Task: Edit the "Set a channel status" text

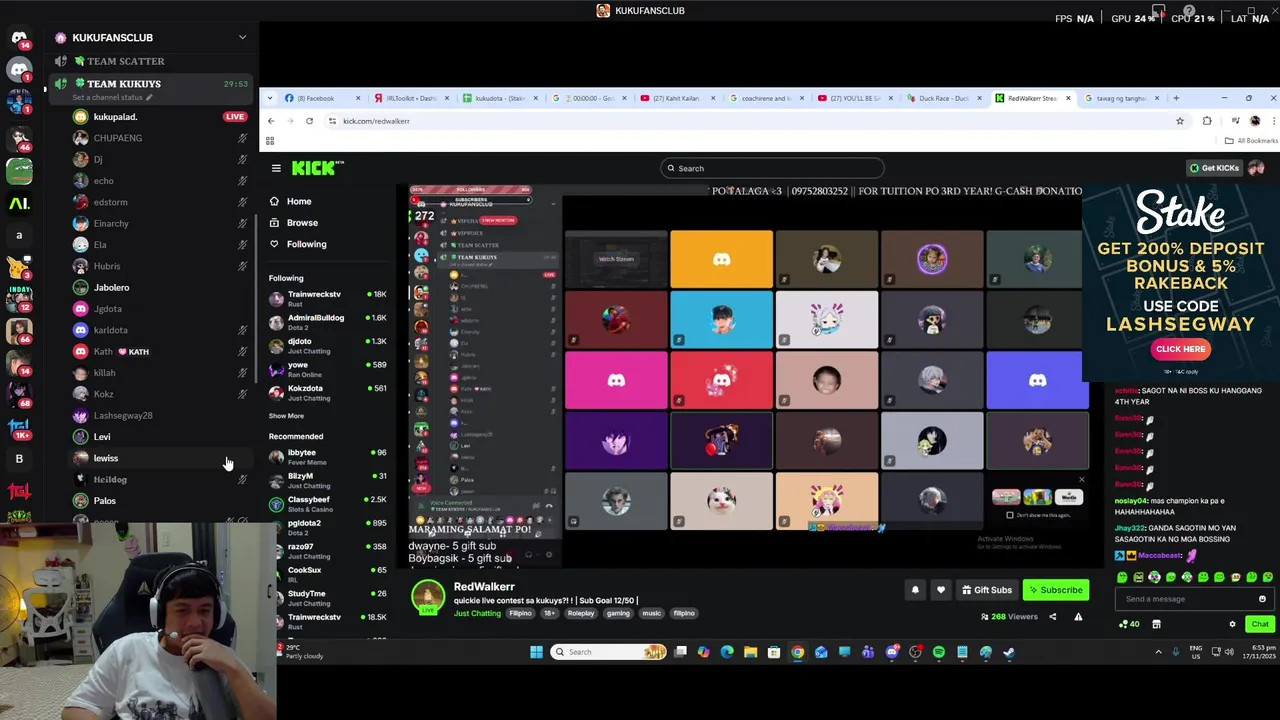Action: [x=112, y=98]
